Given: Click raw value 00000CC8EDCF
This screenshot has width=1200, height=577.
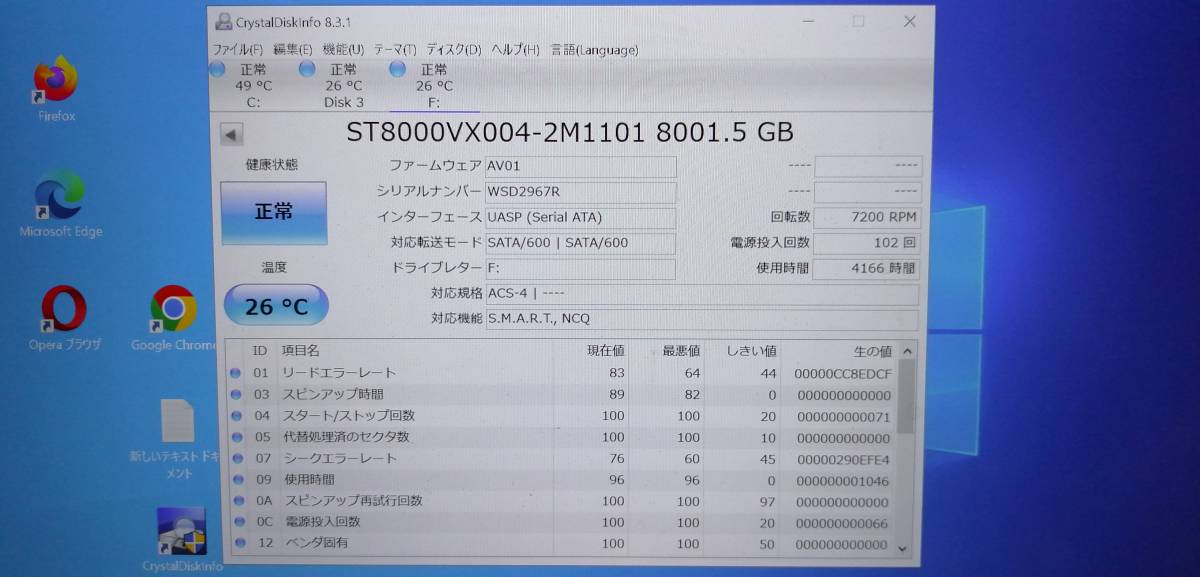Looking at the screenshot, I should pos(842,374).
